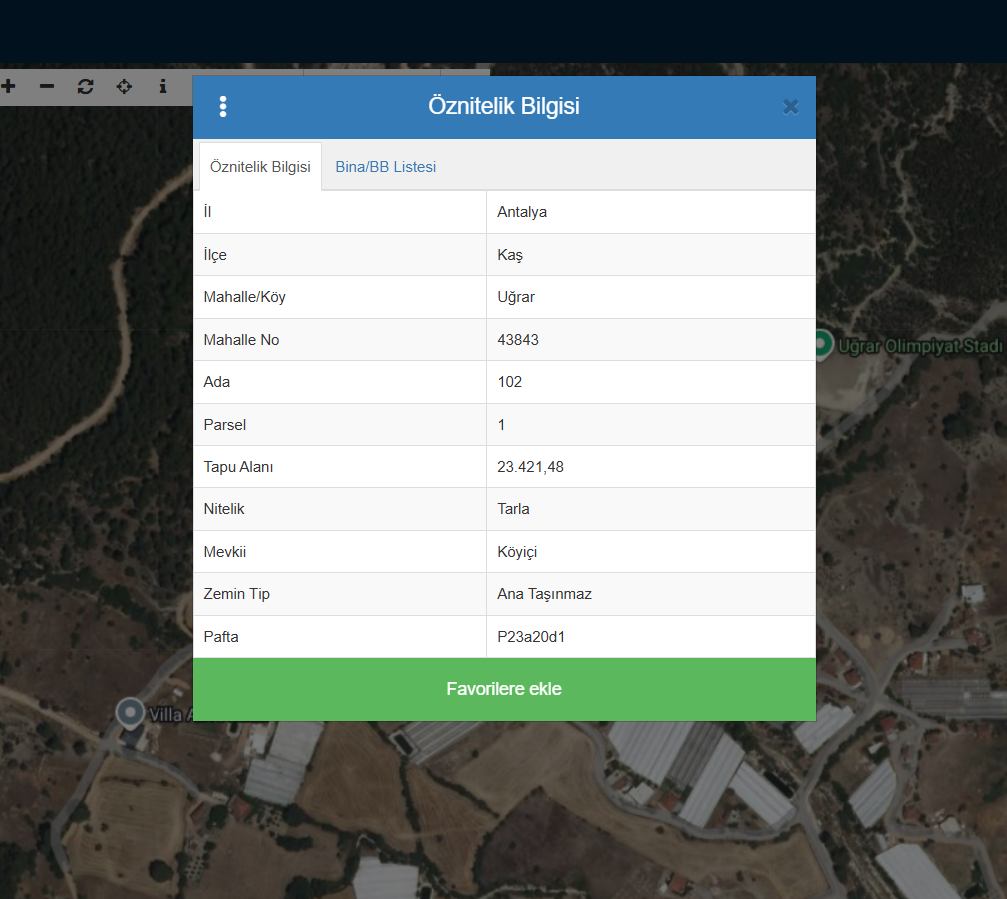The image size is (1007, 899).
Task: Select the İlçe value Kaş
Action: coord(510,255)
